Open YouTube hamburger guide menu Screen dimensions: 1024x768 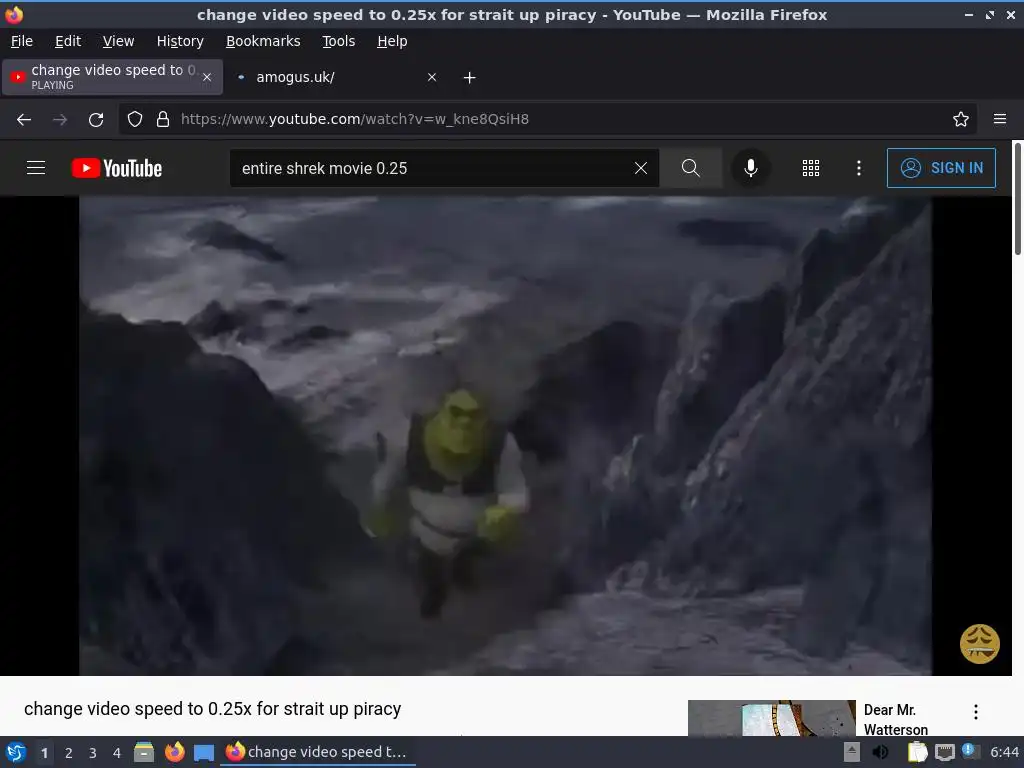pos(36,168)
